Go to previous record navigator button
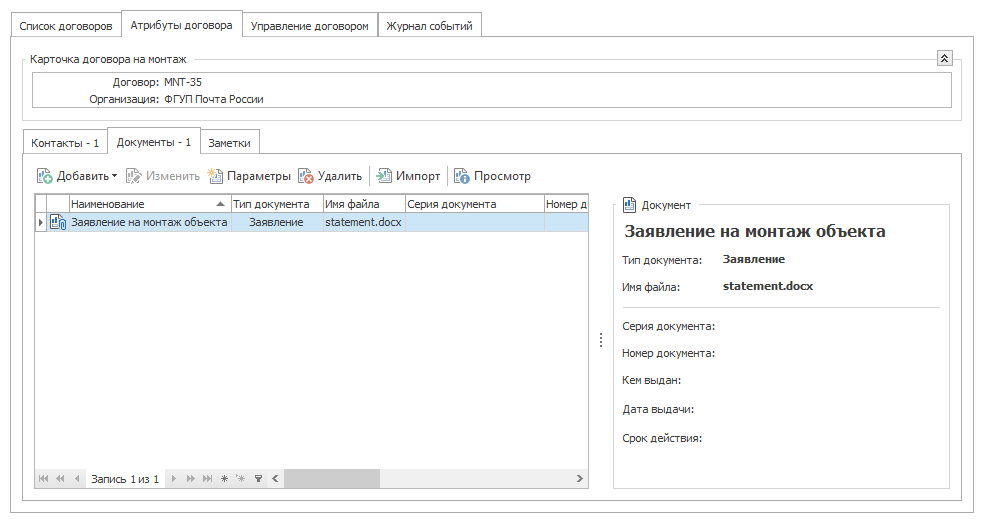Image resolution: width=984 pixels, height=523 pixels. coord(77,478)
